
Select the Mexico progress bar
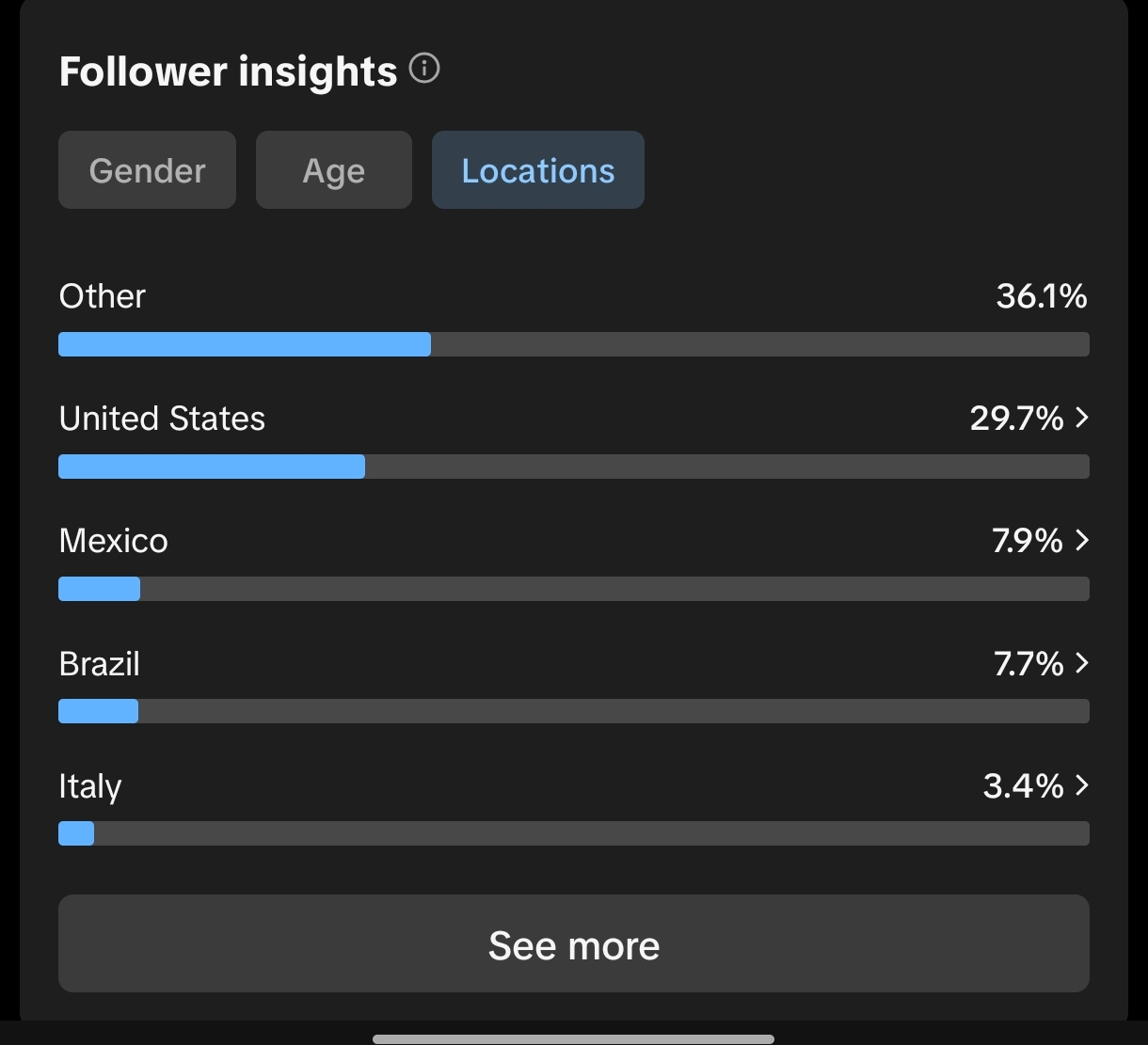[x=573, y=589]
